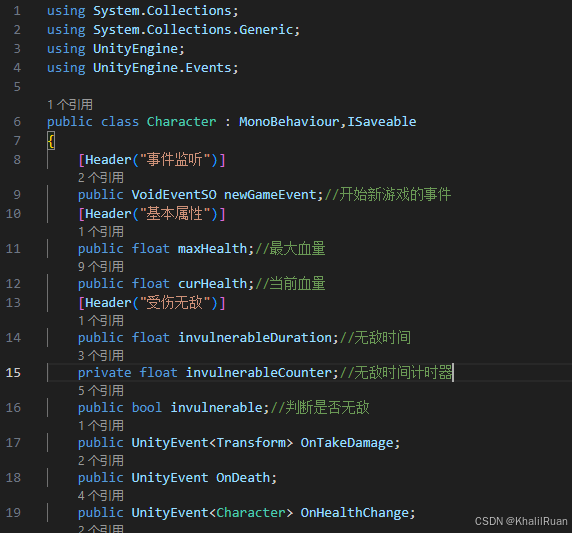Click comment '//当前血量'
Viewport: 572px width, 533px height.
tap(290, 283)
